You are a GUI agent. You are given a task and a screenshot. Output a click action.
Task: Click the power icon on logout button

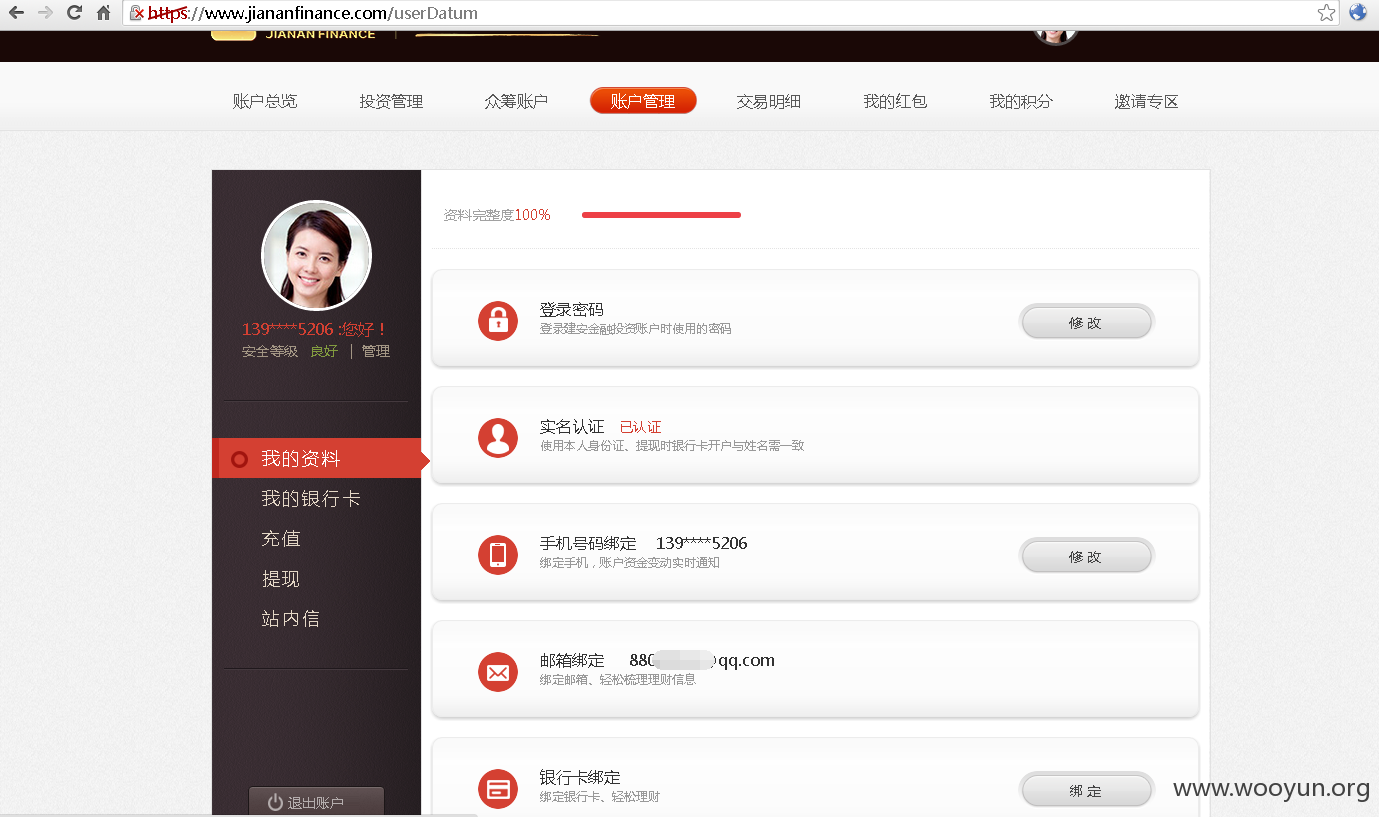(275, 802)
